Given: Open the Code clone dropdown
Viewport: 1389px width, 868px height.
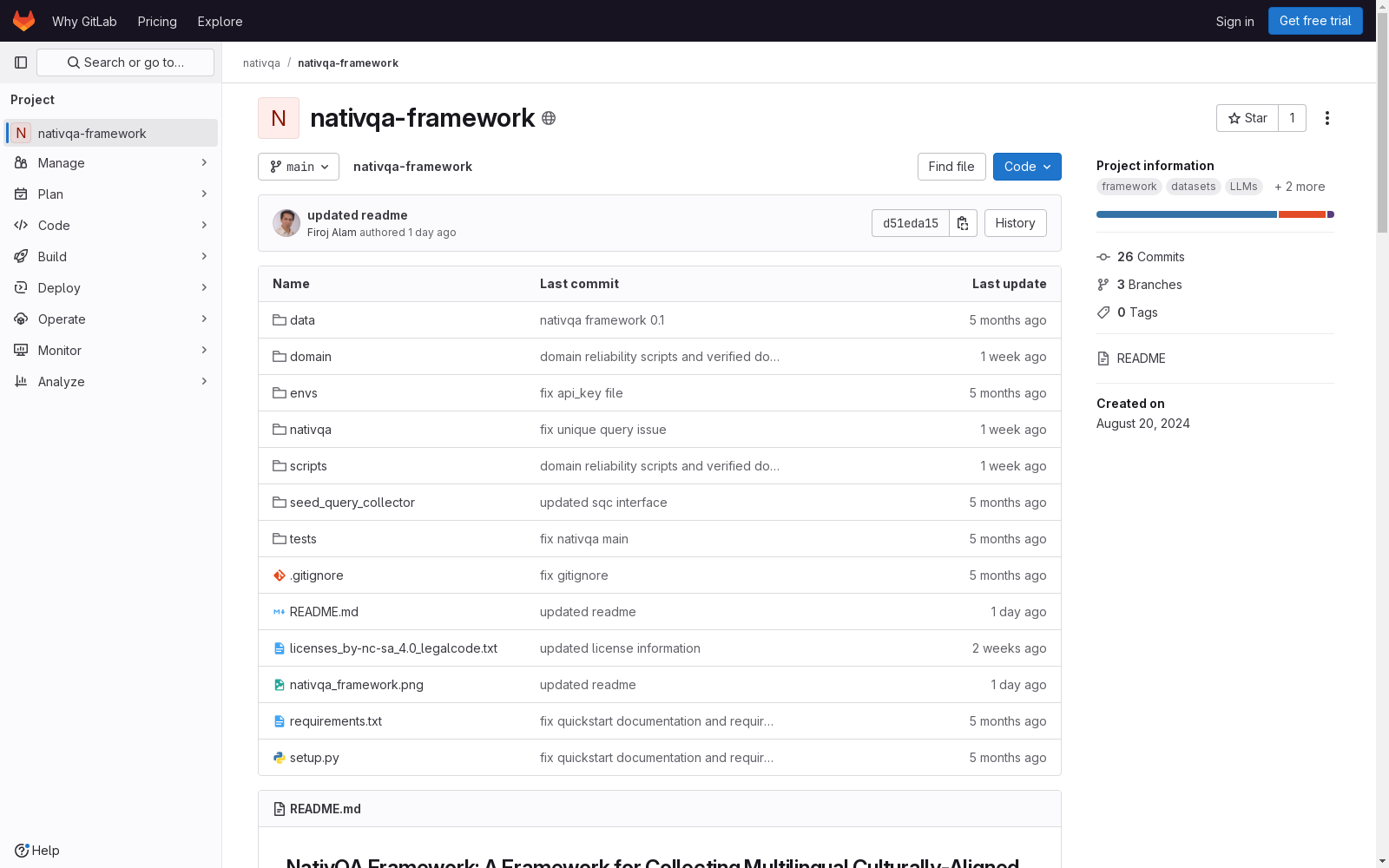Looking at the screenshot, I should click(x=1027, y=167).
